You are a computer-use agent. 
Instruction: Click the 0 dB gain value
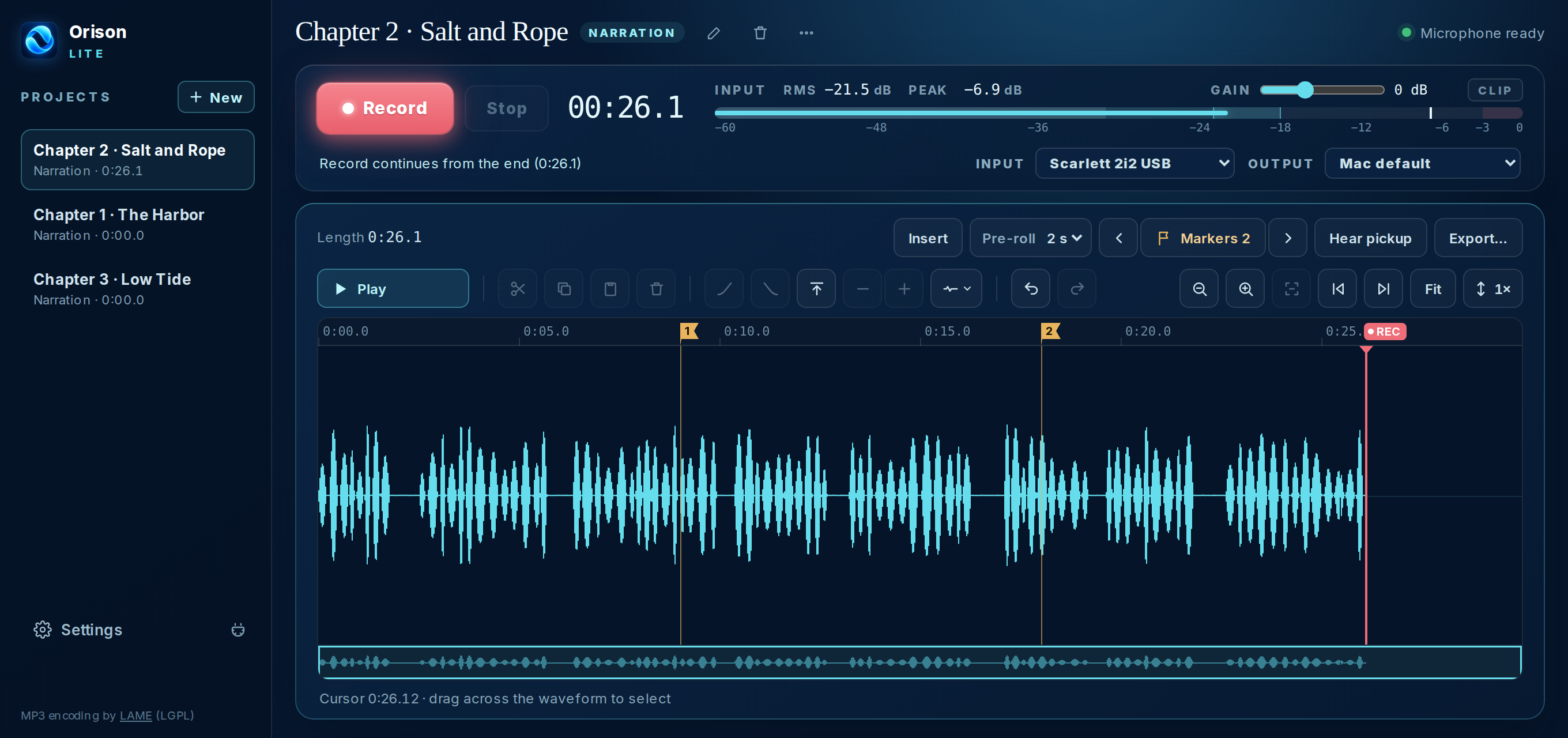[1411, 90]
